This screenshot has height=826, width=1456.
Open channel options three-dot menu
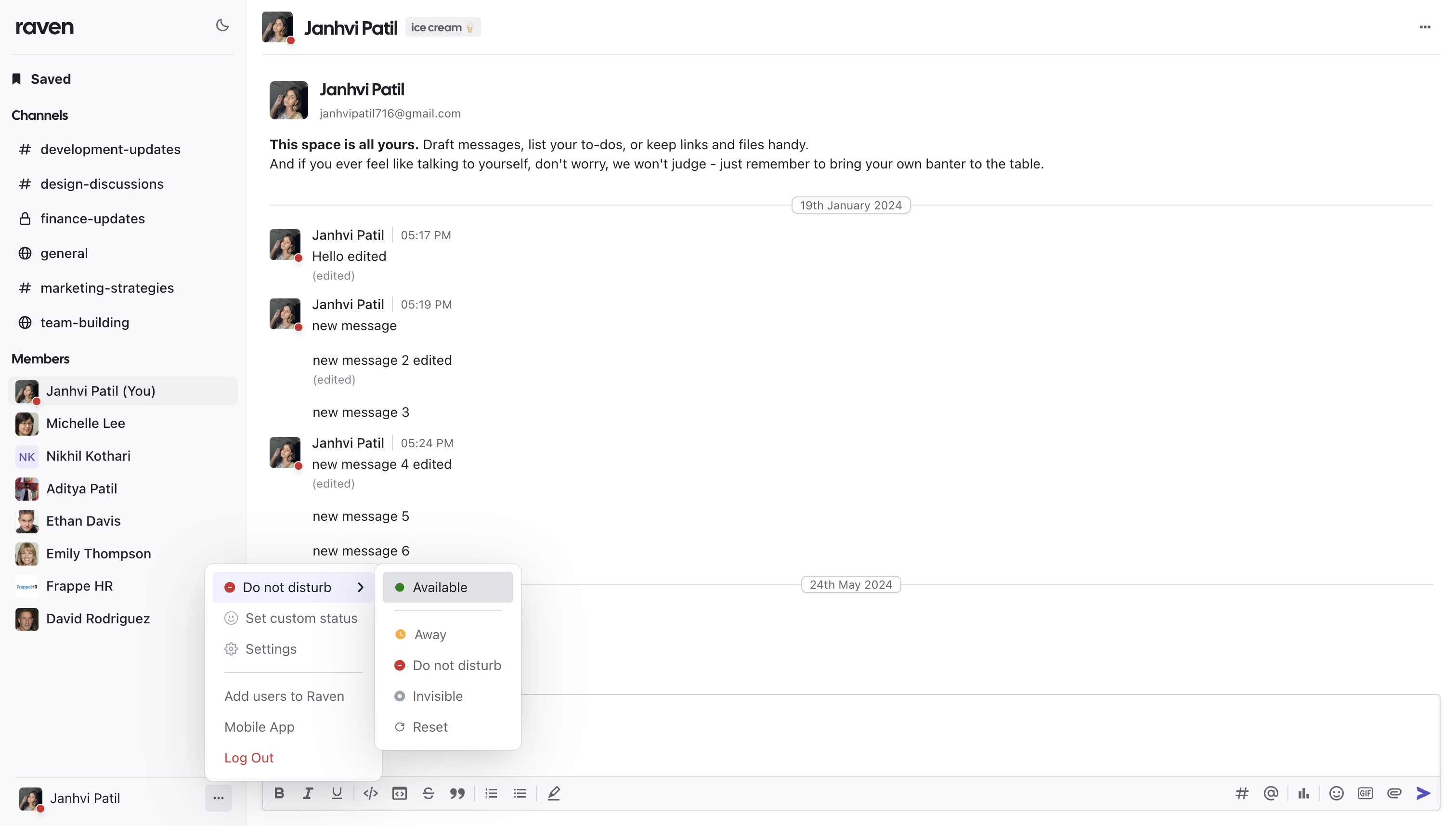click(1424, 26)
